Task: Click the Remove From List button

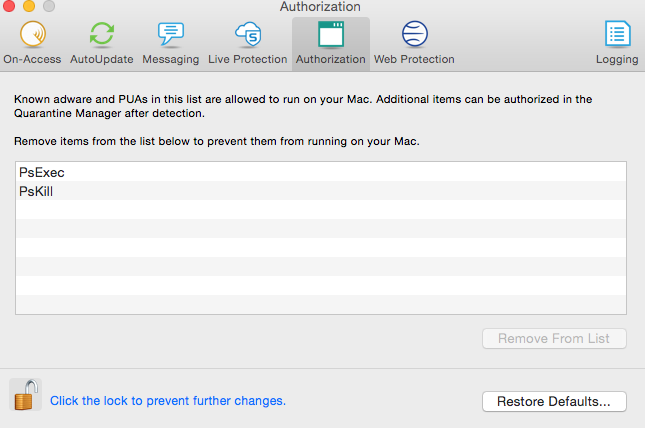Action: click(x=554, y=338)
